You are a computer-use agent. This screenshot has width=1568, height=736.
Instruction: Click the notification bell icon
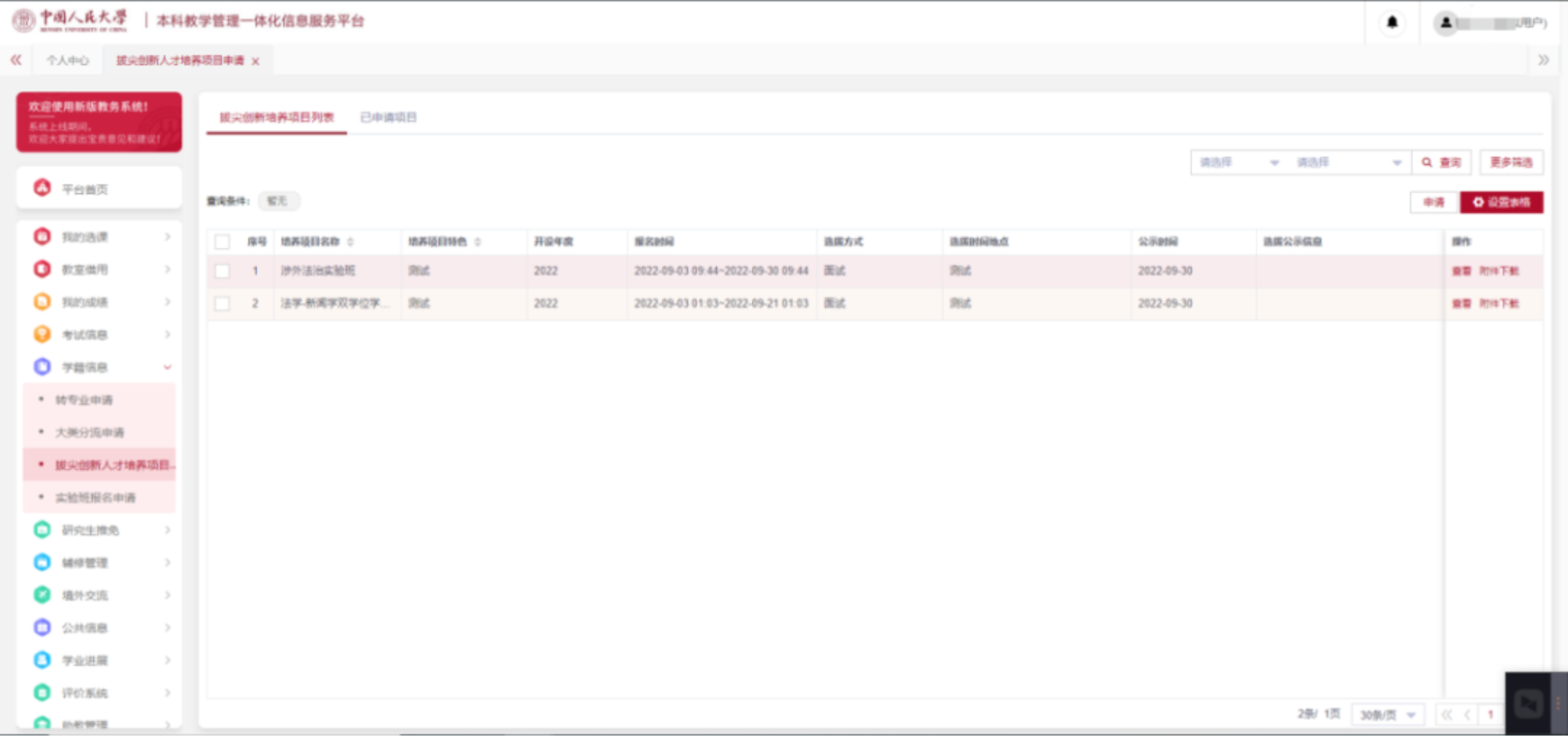(x=1391, y=22)
